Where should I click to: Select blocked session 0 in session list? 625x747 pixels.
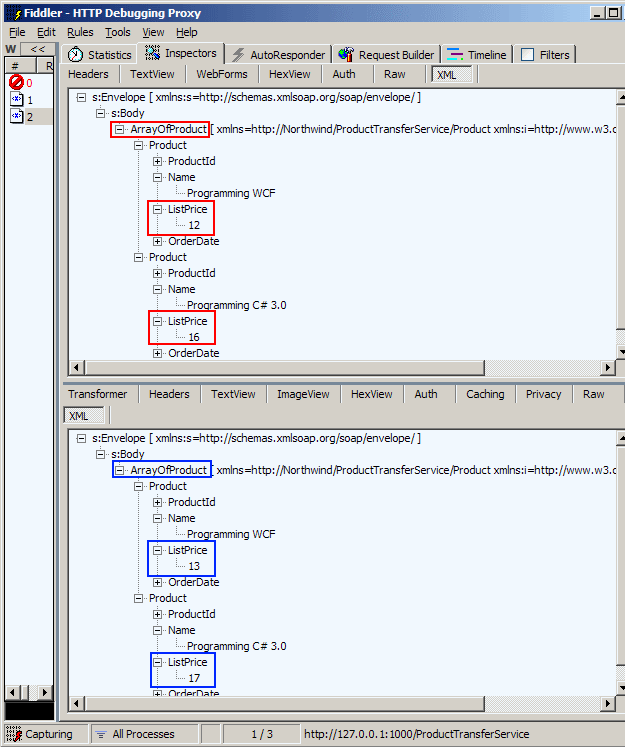16,83
